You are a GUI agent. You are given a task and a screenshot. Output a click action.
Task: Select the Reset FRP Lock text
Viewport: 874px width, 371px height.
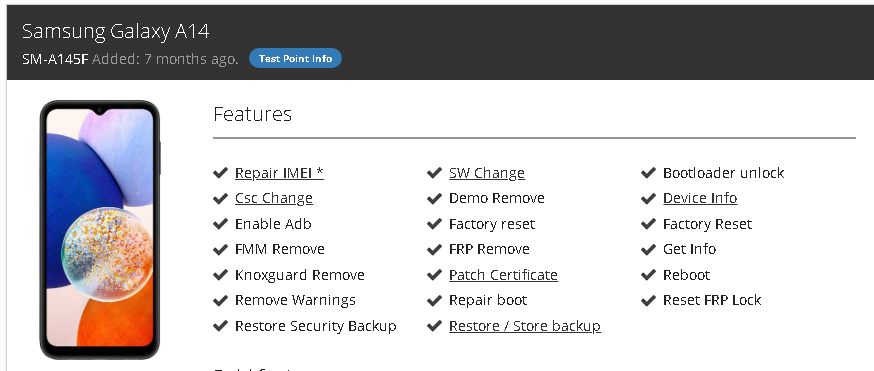click(x=712, y=300)
